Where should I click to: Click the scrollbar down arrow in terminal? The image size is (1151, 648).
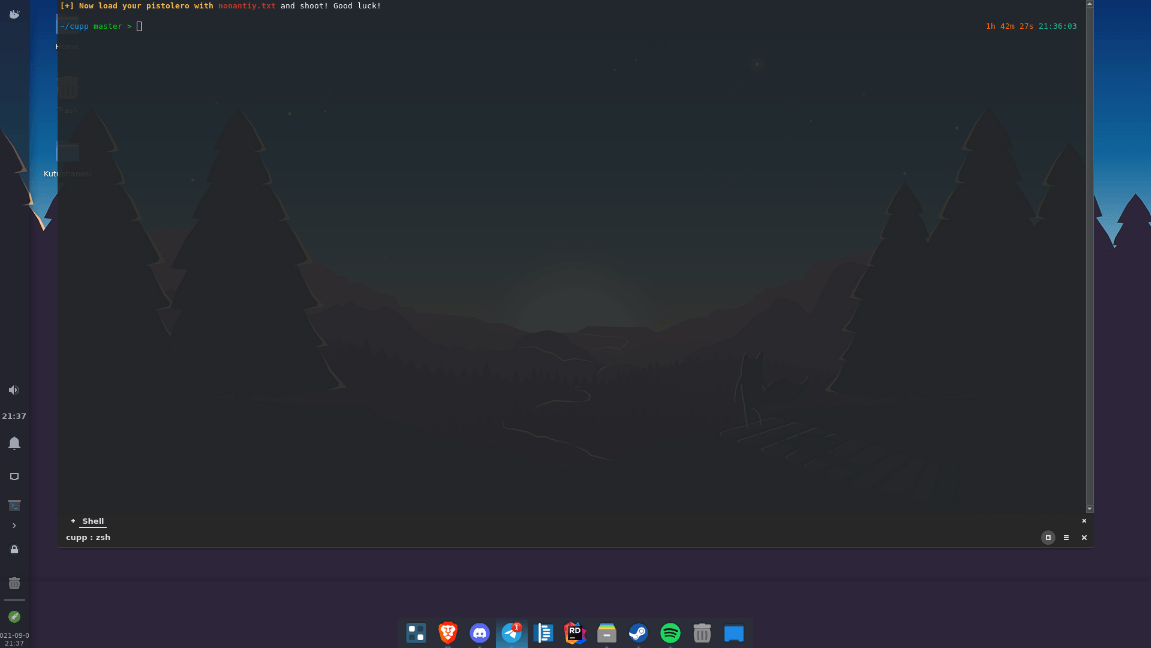1089,509
